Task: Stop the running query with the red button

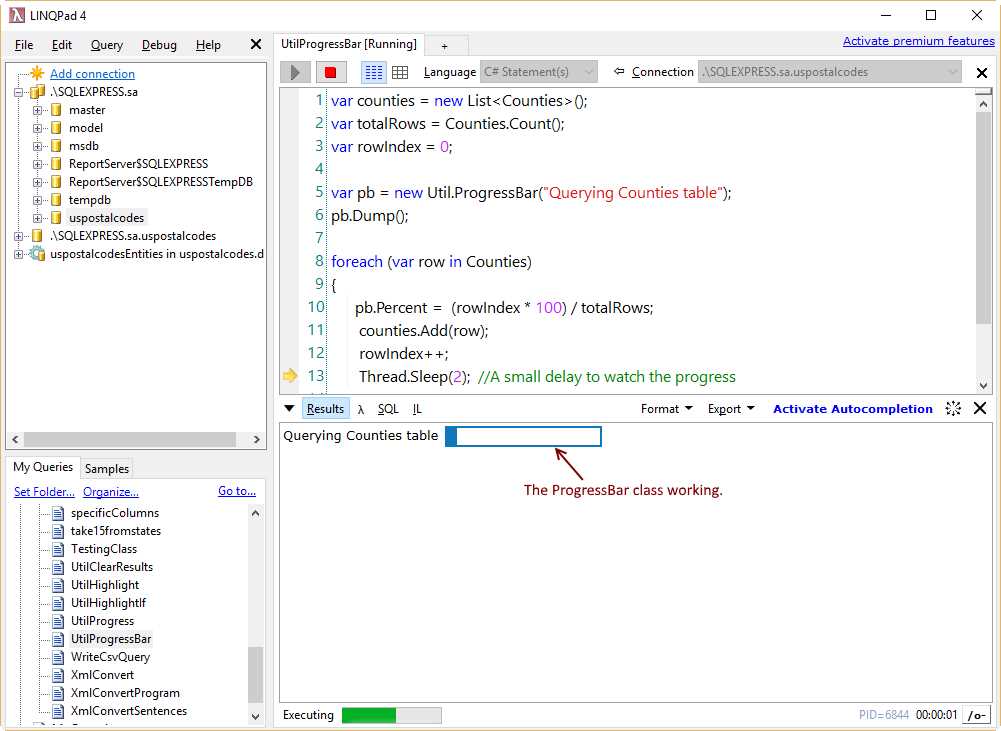Action: (x=331, y=72)
